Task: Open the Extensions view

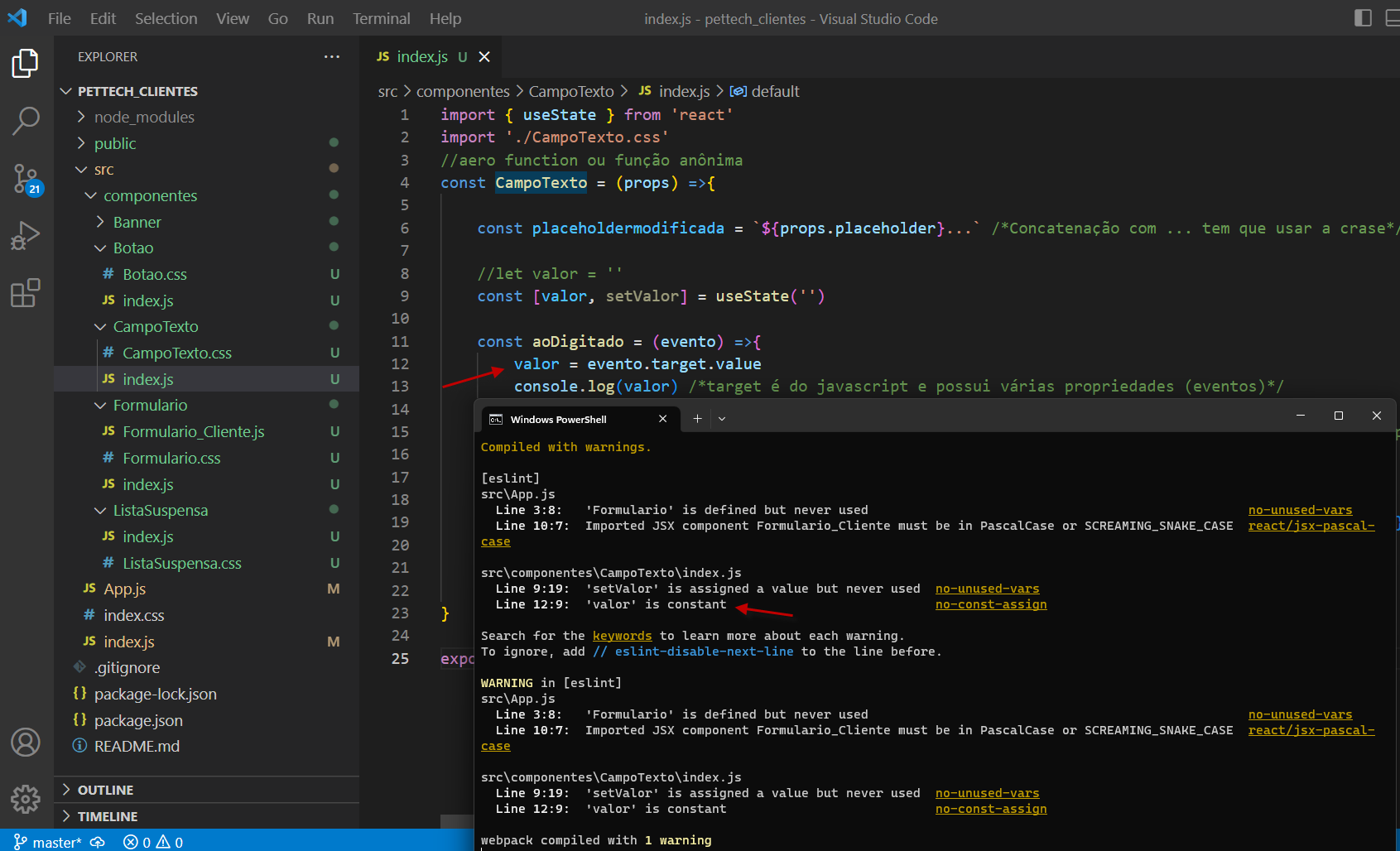Action: 25,293
